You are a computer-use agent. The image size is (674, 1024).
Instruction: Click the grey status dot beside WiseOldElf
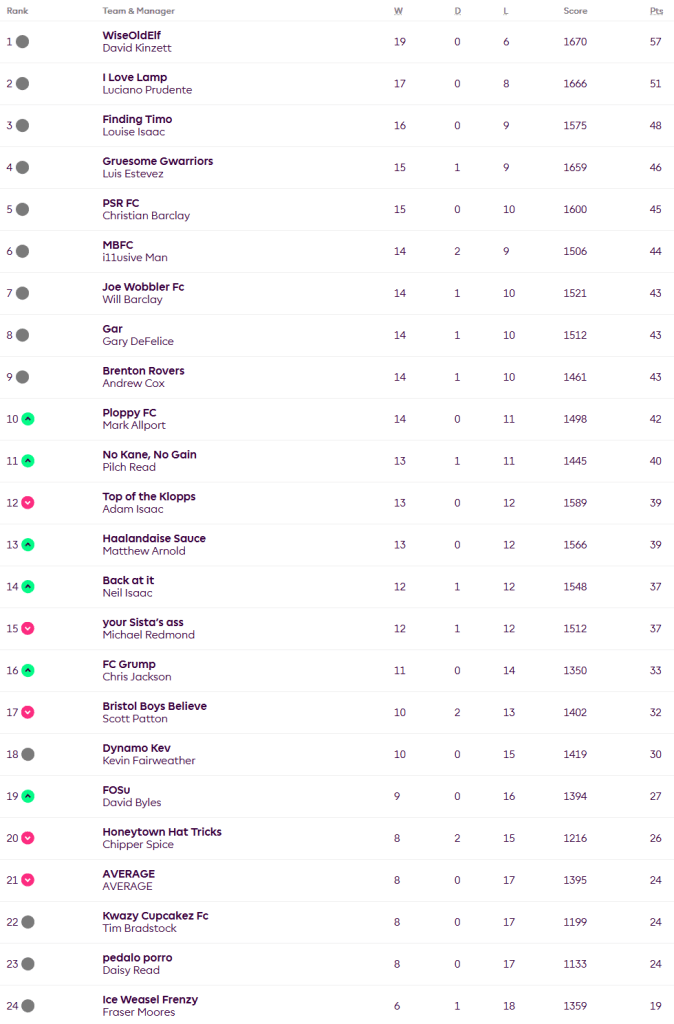22,42
